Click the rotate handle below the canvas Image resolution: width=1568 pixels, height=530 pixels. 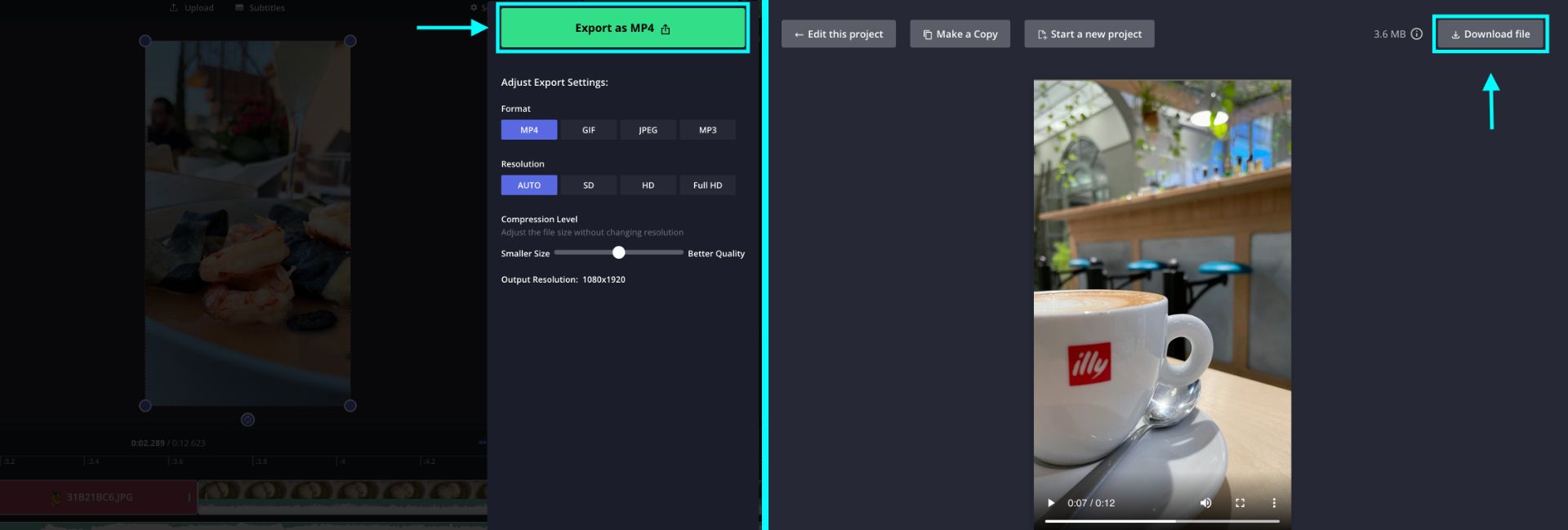(x=247, y=420)
